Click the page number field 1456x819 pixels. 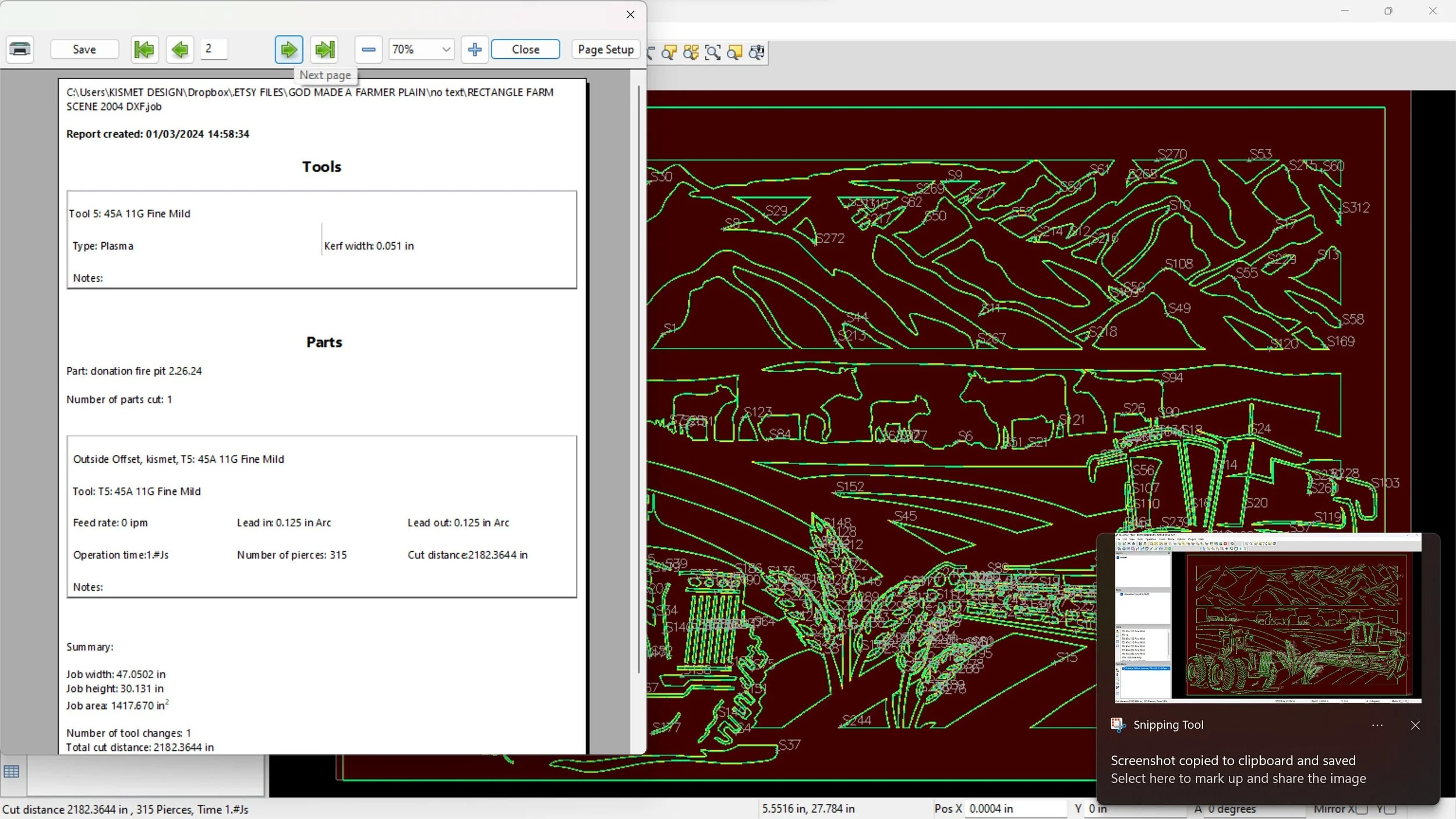213,49
